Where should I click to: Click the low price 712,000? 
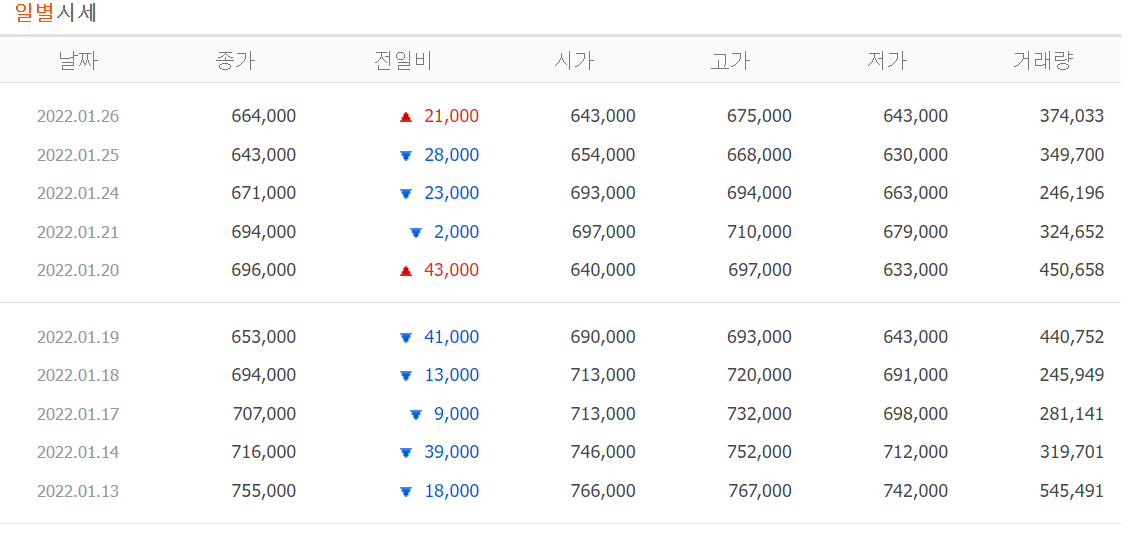point(915,452)
